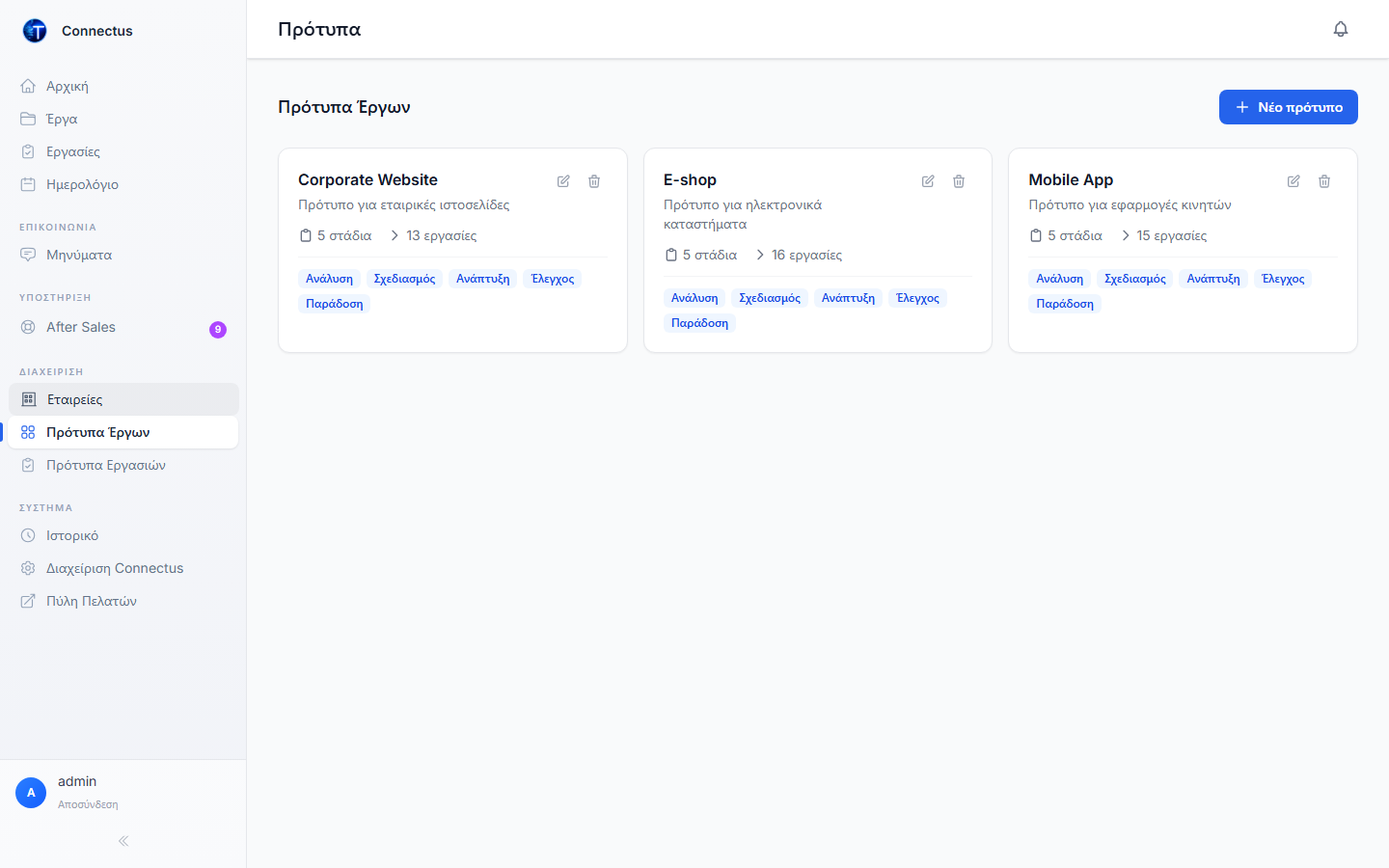Select the Σχεδιασμός tag on the E-shop card
The image size is (1389, 868).
(x=770, y=298)
